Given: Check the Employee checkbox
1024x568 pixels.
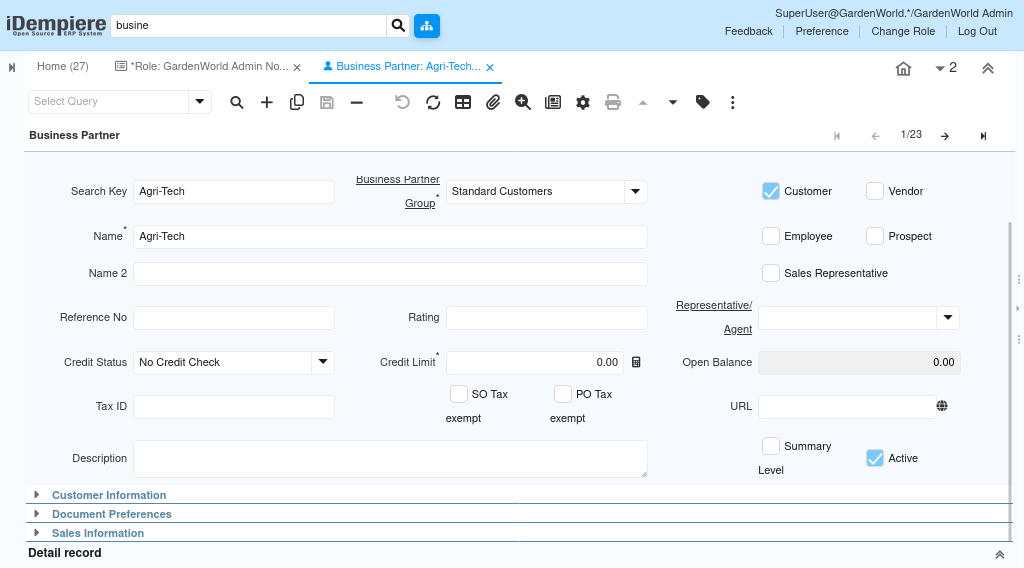Looking at the screenshot, I should coord(771,236).
